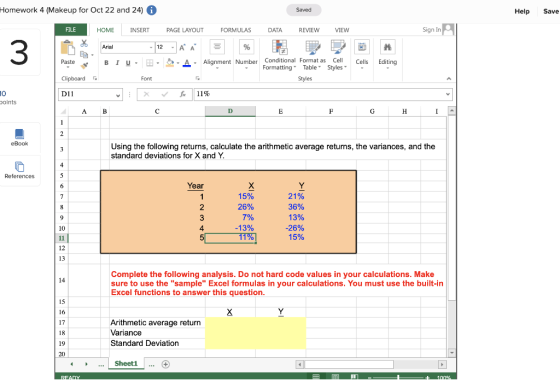Click the insert function fx icon
Screen dimensions: 560x388
pos(182,94)
